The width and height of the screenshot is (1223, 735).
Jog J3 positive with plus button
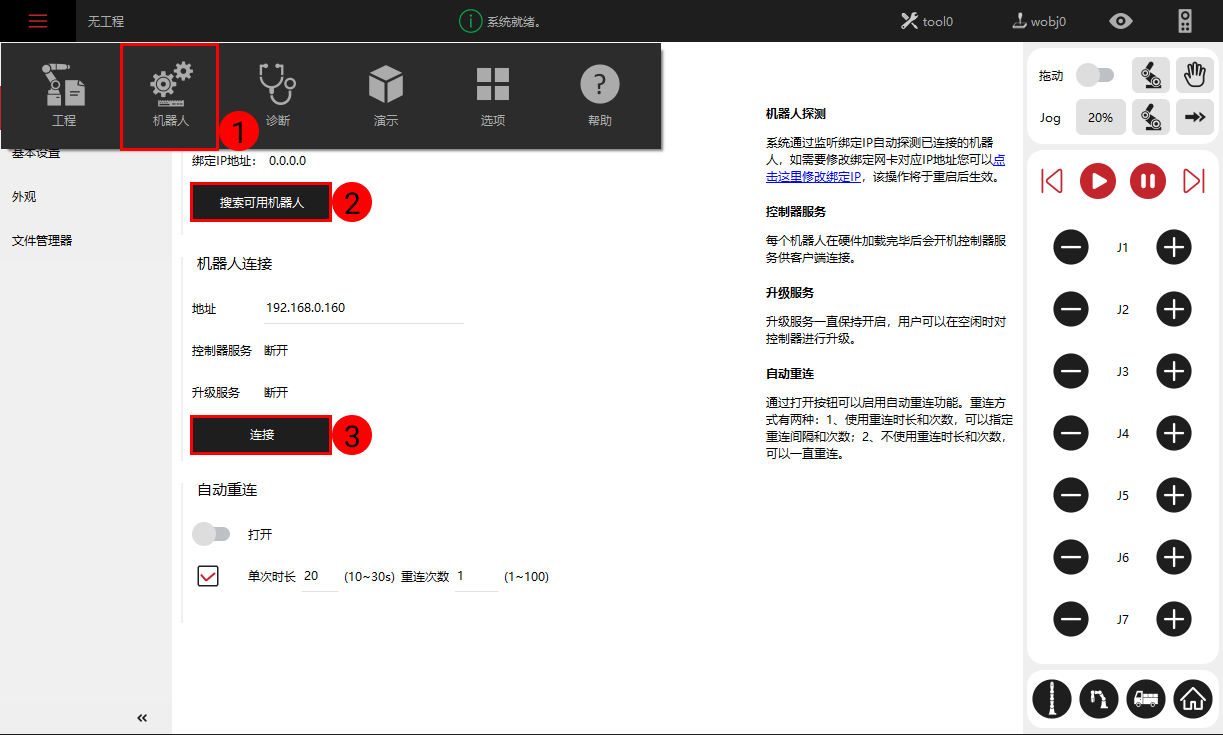[1174, 371]
